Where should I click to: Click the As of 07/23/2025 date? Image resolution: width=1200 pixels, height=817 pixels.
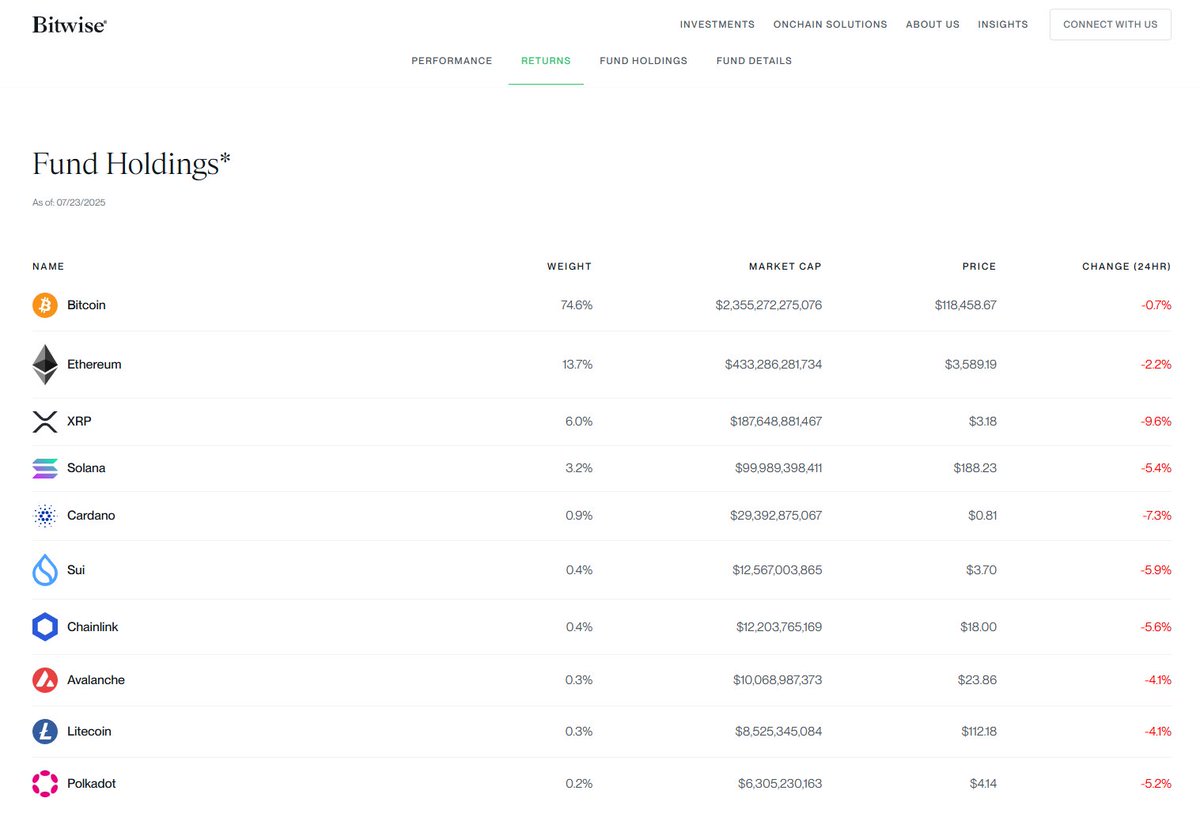[69, 203]
